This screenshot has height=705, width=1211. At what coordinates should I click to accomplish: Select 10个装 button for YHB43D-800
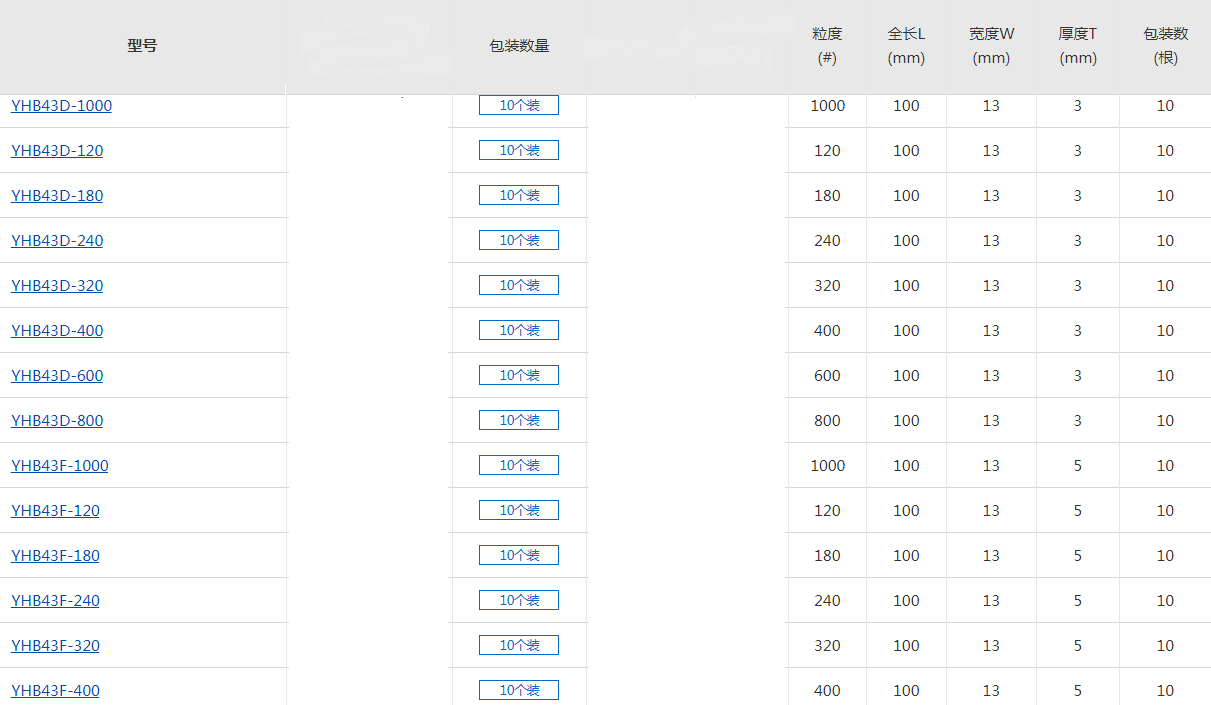click(519, 420)
